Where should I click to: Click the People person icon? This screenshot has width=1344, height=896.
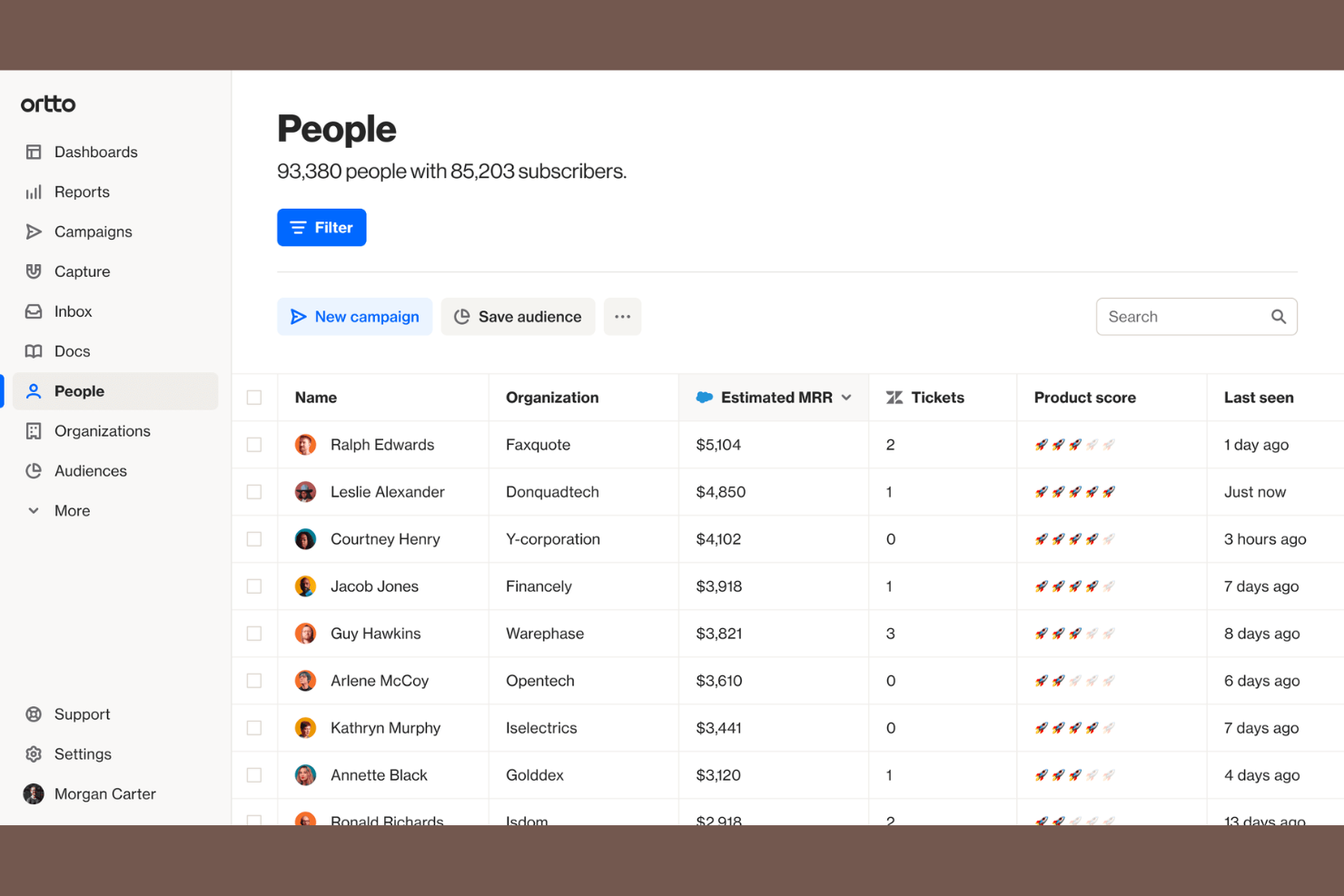(x=34, y=391)
